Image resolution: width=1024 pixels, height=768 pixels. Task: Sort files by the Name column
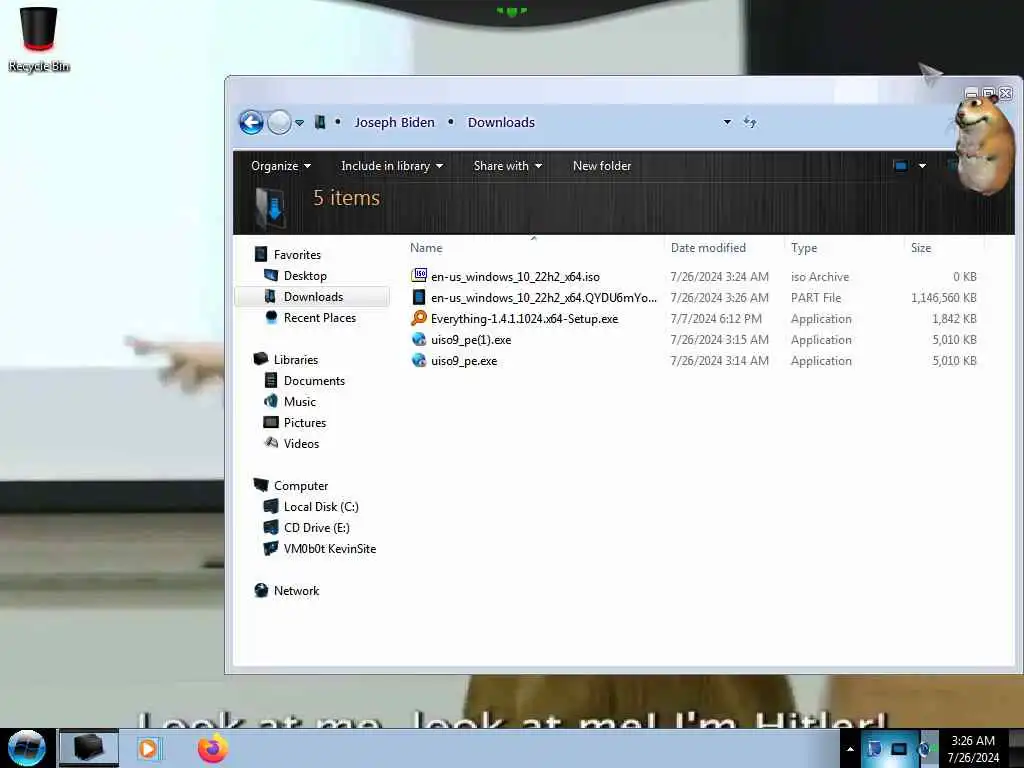426,248
